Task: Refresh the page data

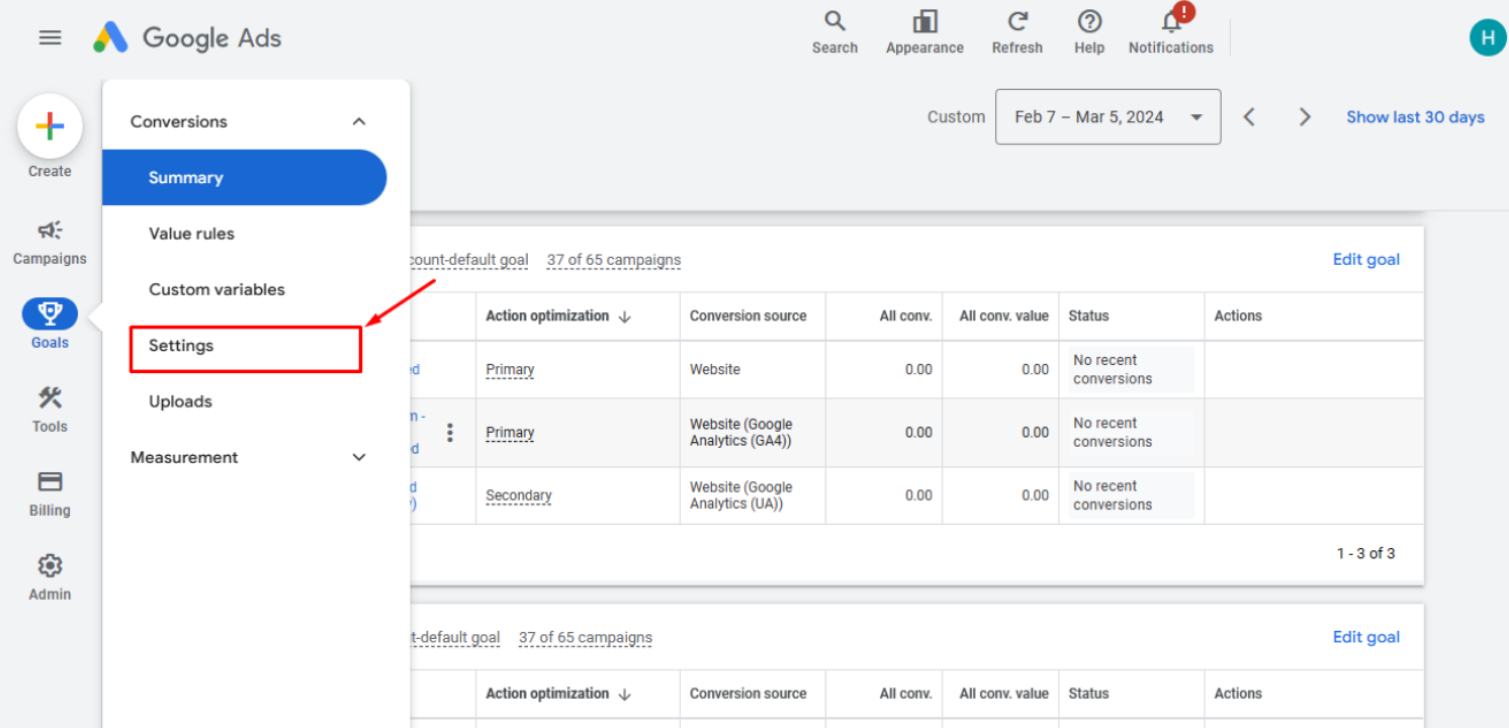Action: (x=1018, y=33)
